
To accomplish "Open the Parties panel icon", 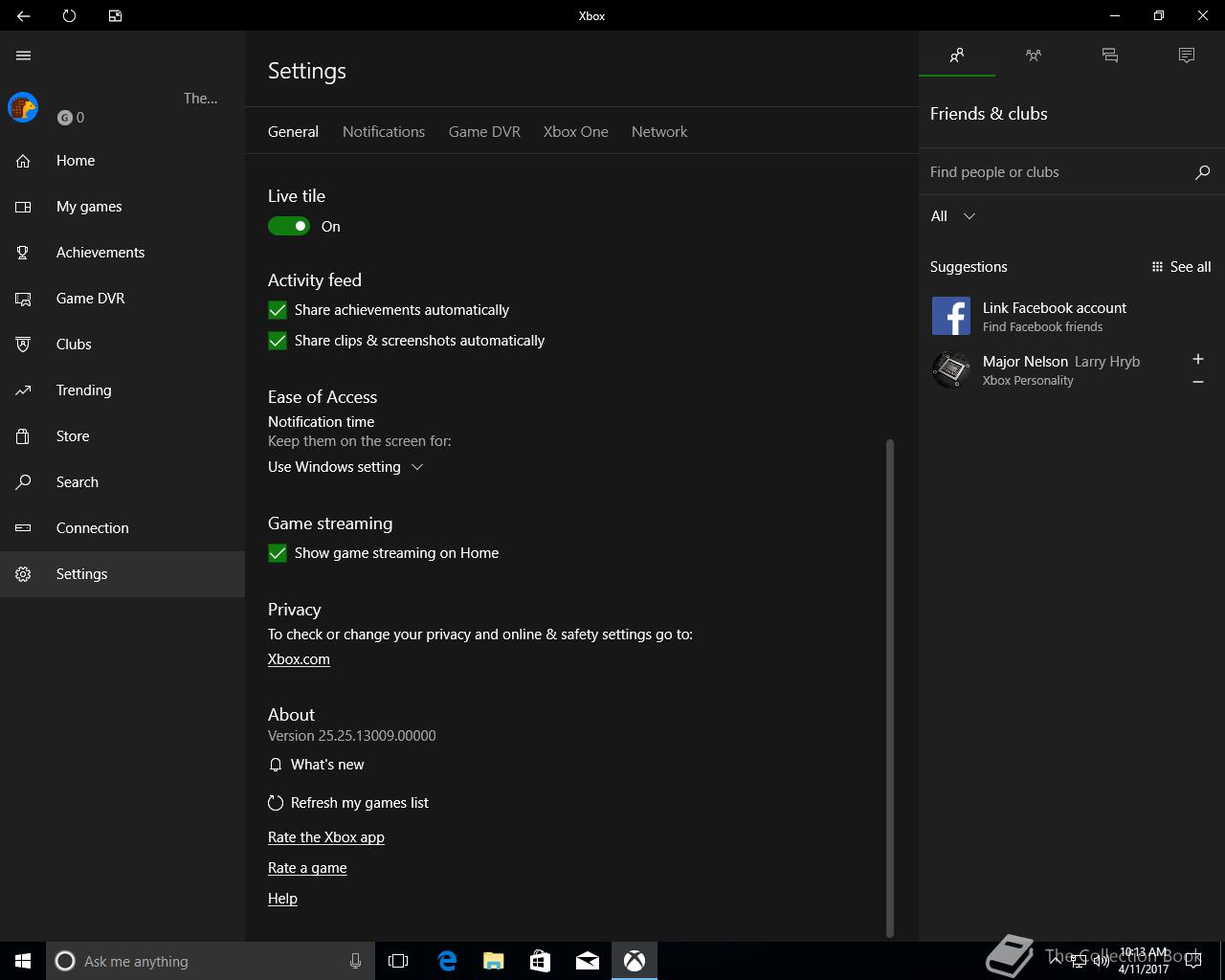I will coord(1034,56).
